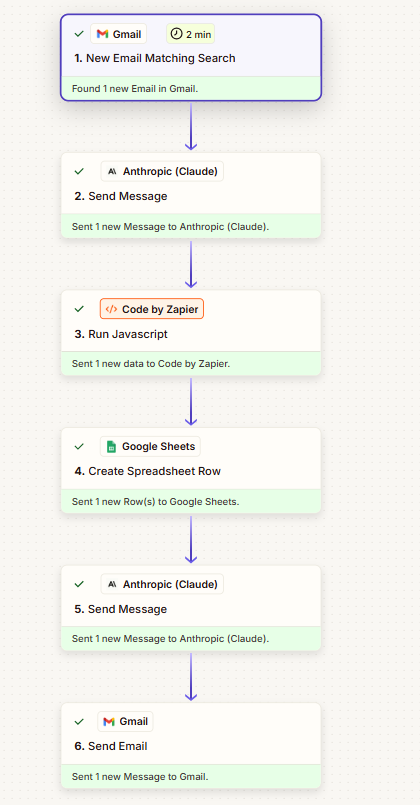
Task: Click the Anthropic (Claude) badge in step 5
Action: tap(162, 584)
